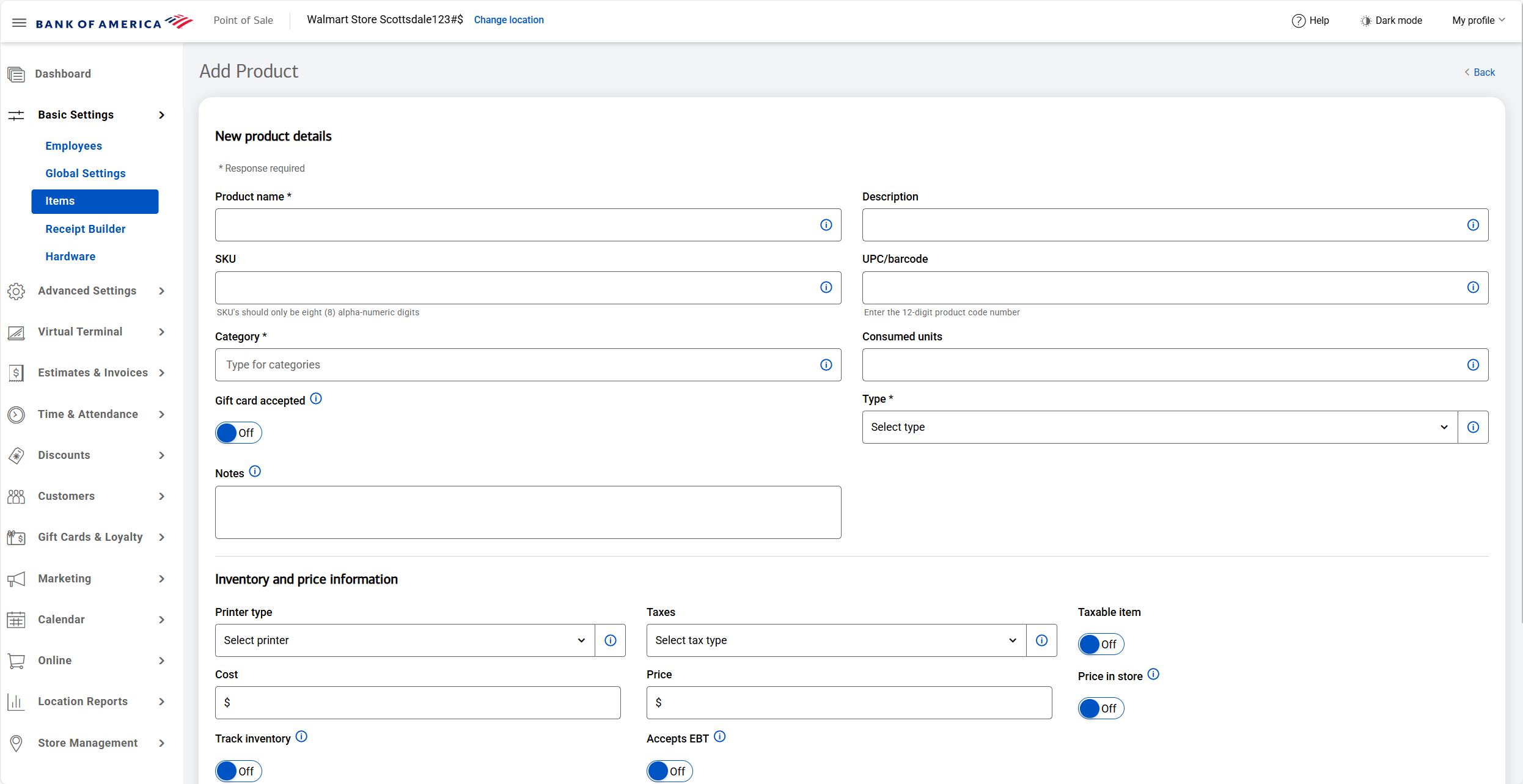The height and width of the screenshot is (784, 1523).
Task: Show info beside Accepts EBT label
Action: [720, 736]
